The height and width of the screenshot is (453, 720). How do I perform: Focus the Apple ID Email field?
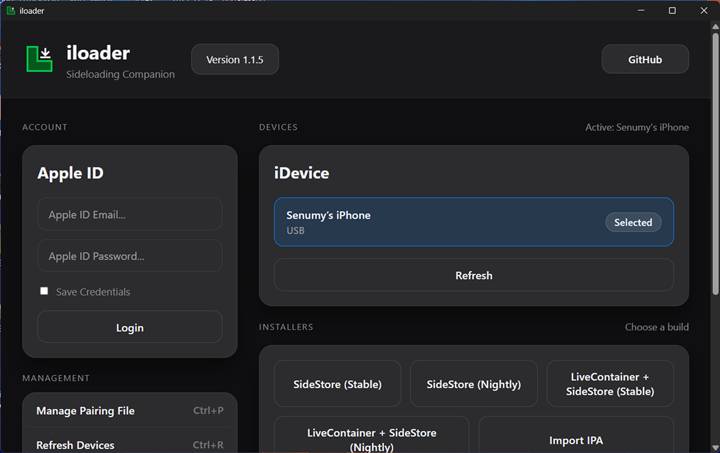pos(130,214)
